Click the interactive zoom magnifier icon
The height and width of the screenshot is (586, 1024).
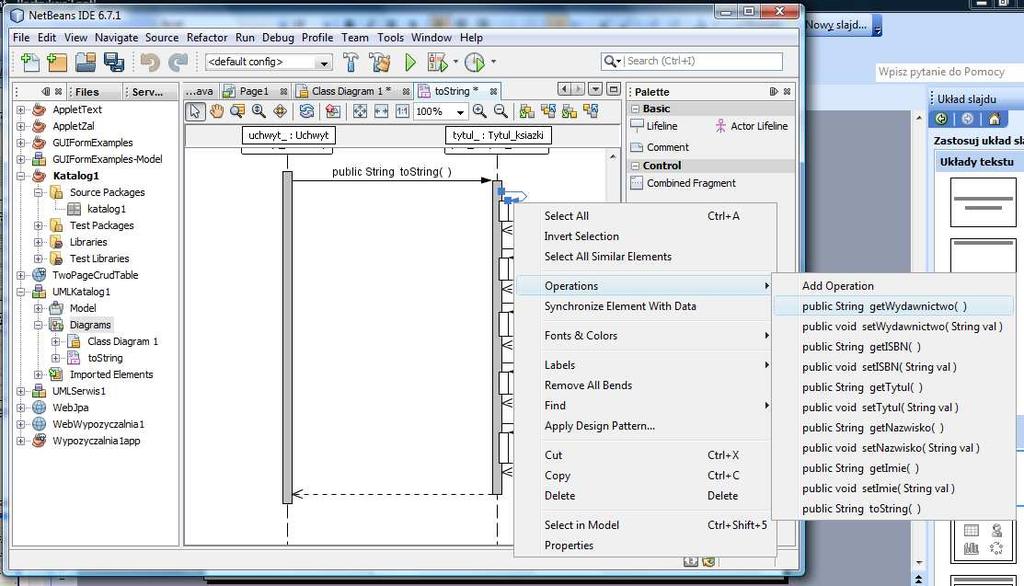point(259,111)
